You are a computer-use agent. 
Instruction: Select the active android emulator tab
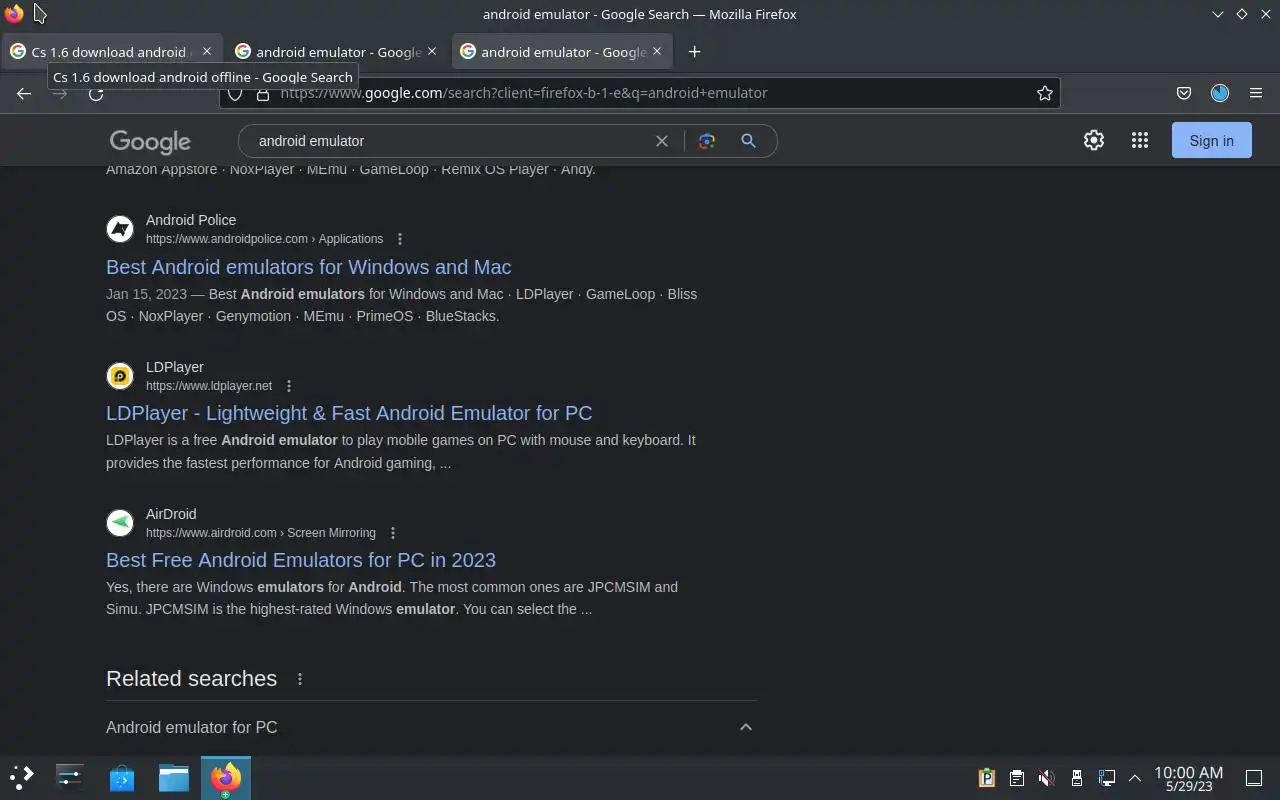[x=563, y=51]
